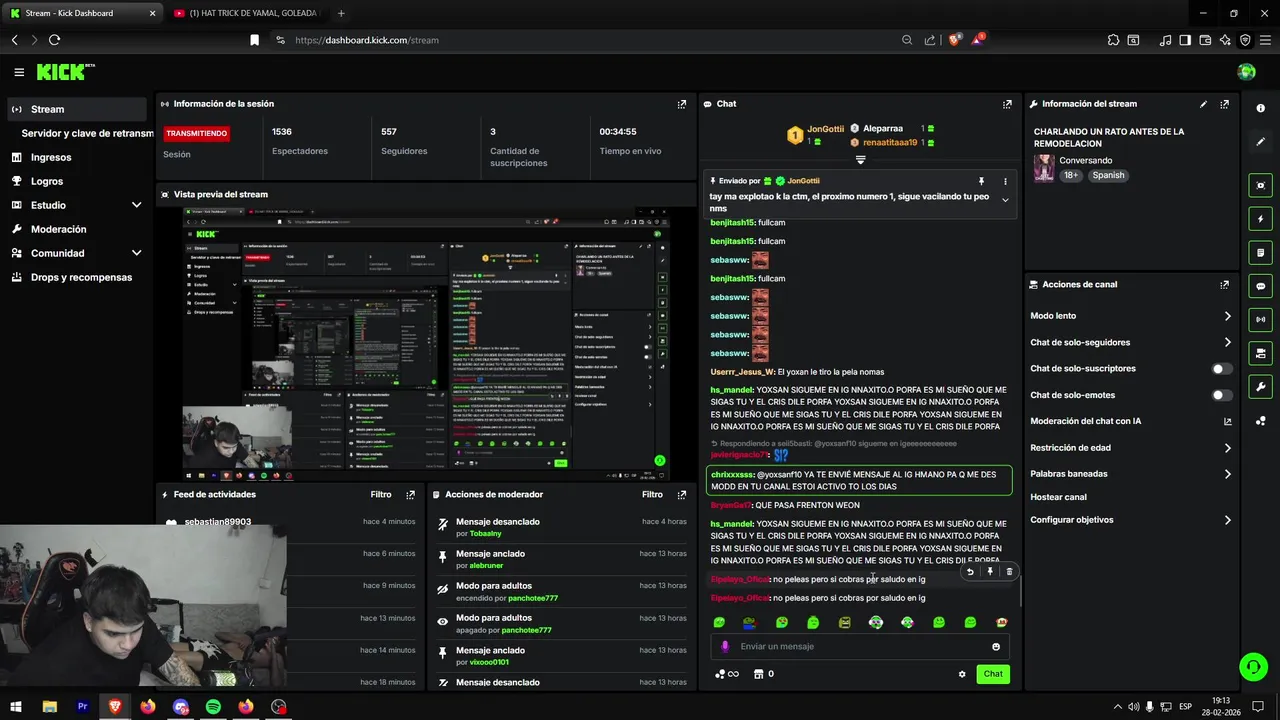Open Ingresos in the sidebar
Image resolution: width=1280 pixels, height=720 pixels.
click(x=51, y=157)
